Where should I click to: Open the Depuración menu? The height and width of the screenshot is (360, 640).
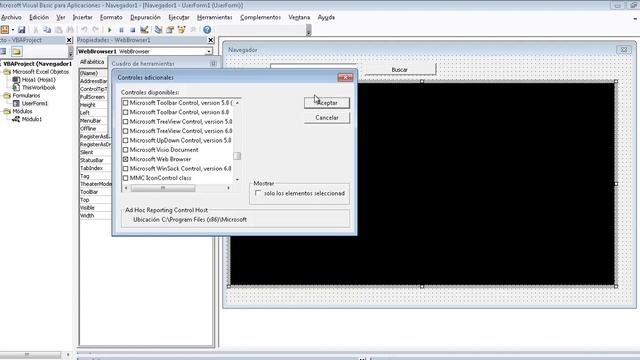coord(145,18)
